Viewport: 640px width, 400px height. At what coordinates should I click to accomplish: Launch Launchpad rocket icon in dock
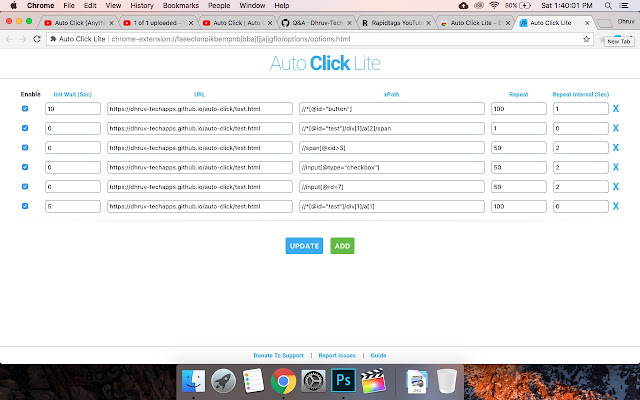click(x=223, y=381)
